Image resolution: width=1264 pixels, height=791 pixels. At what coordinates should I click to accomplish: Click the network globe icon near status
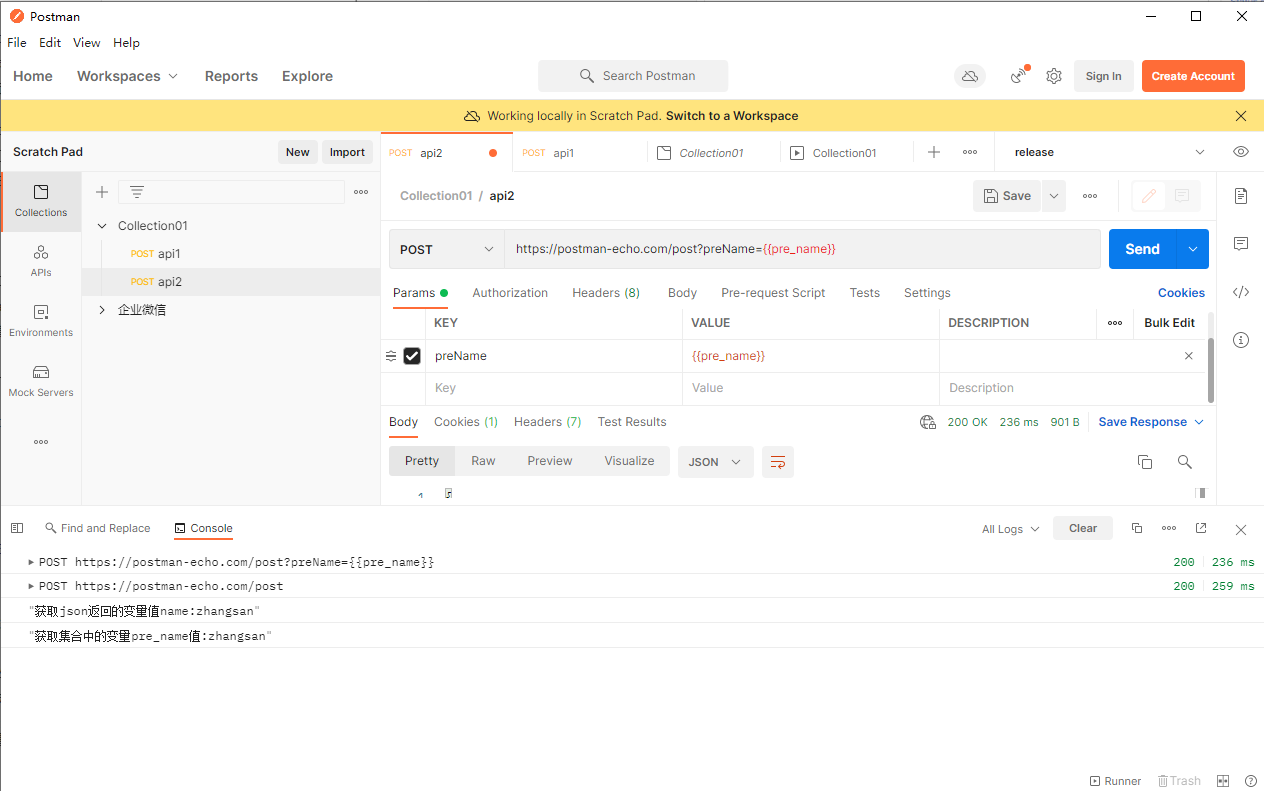tap(928, 422)
